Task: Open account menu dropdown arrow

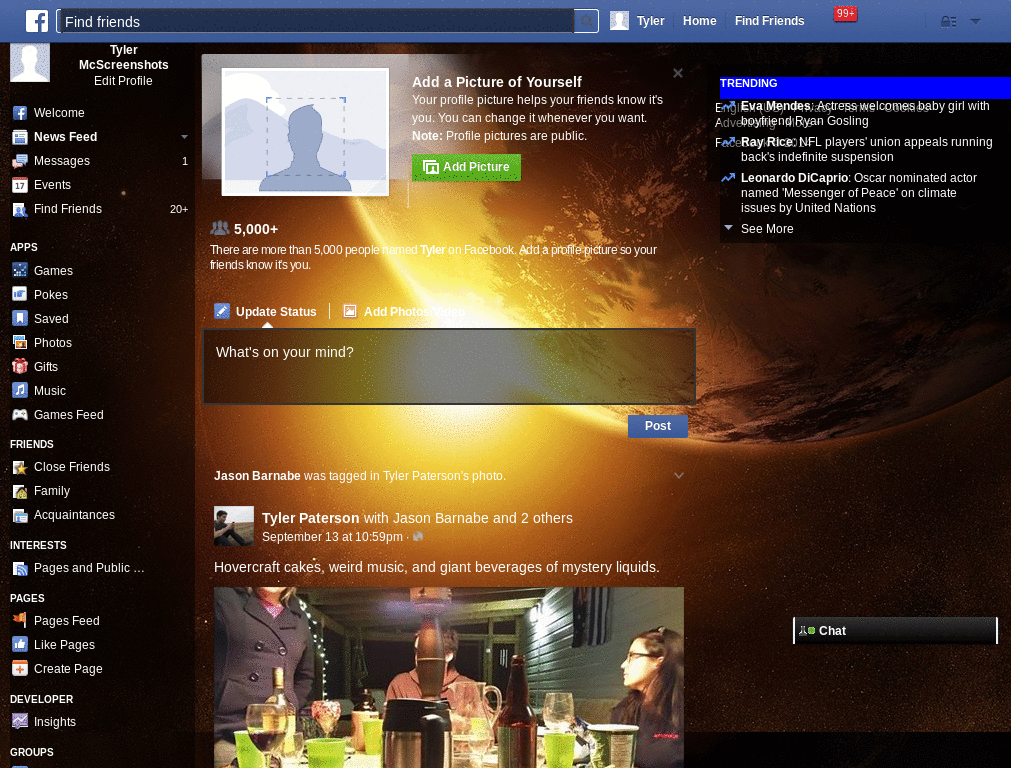Action: tap(975, 22)
